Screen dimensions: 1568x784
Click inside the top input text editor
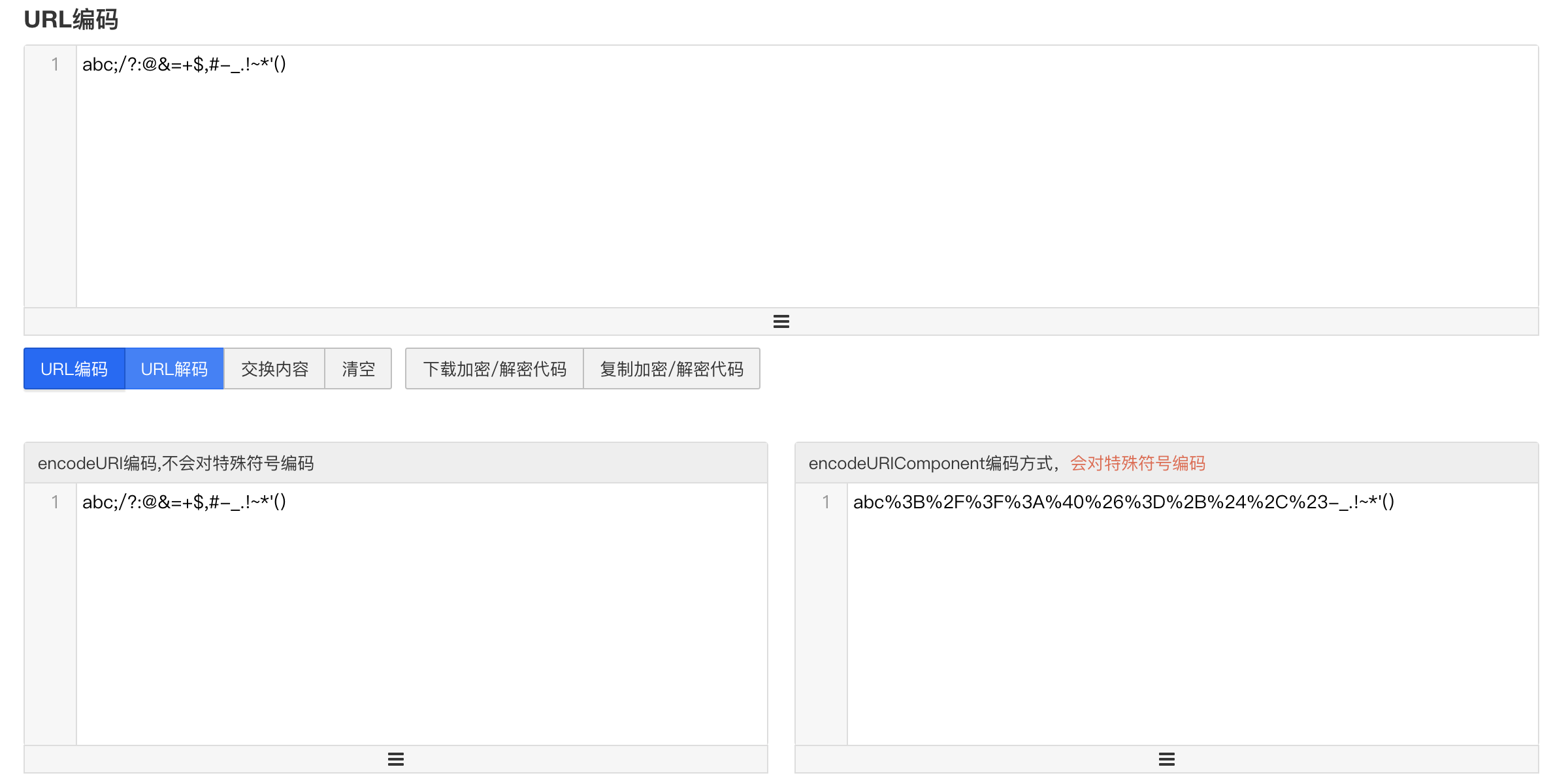(x=784, y=183)
